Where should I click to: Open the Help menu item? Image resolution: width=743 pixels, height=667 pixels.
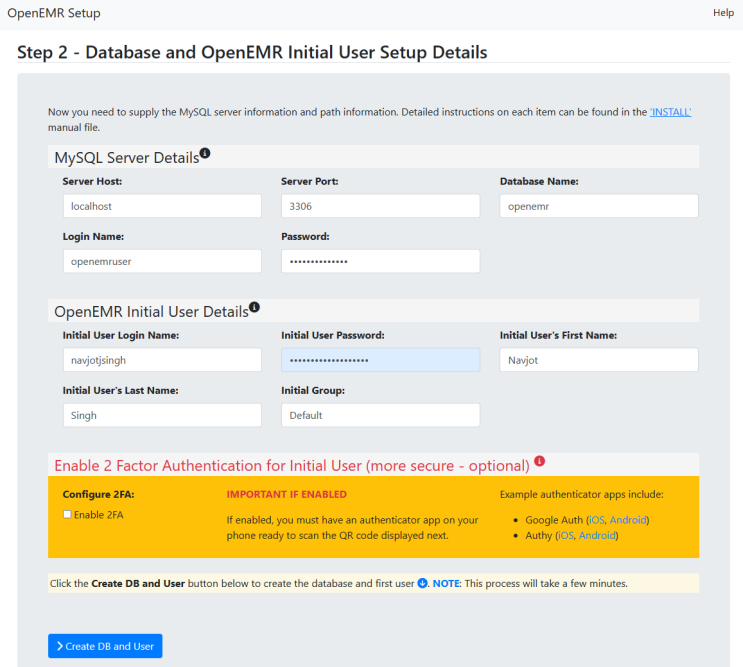pyautogui.click(x=724, y=13)
